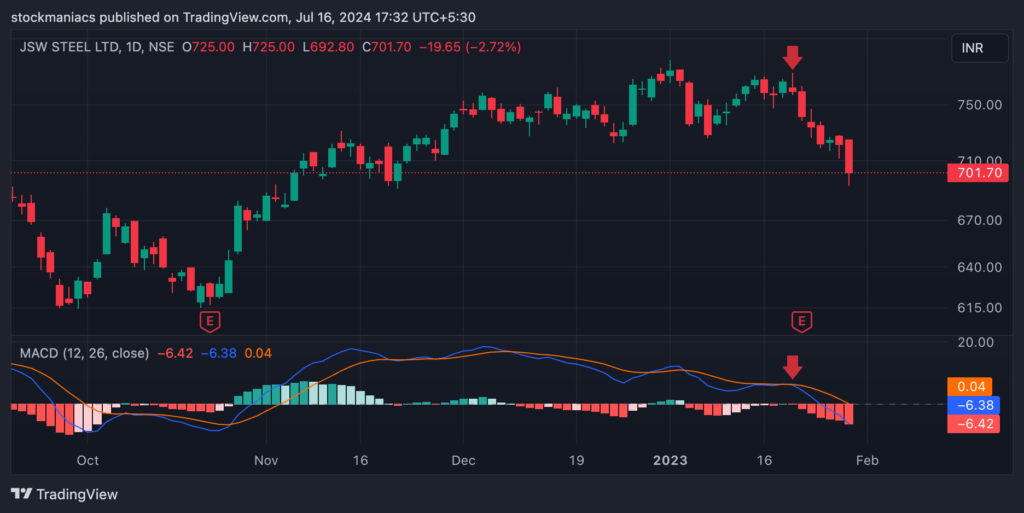Click the L692.80 low value
Viewport: 1024px width, 513px height.
(x=328, y=47)
